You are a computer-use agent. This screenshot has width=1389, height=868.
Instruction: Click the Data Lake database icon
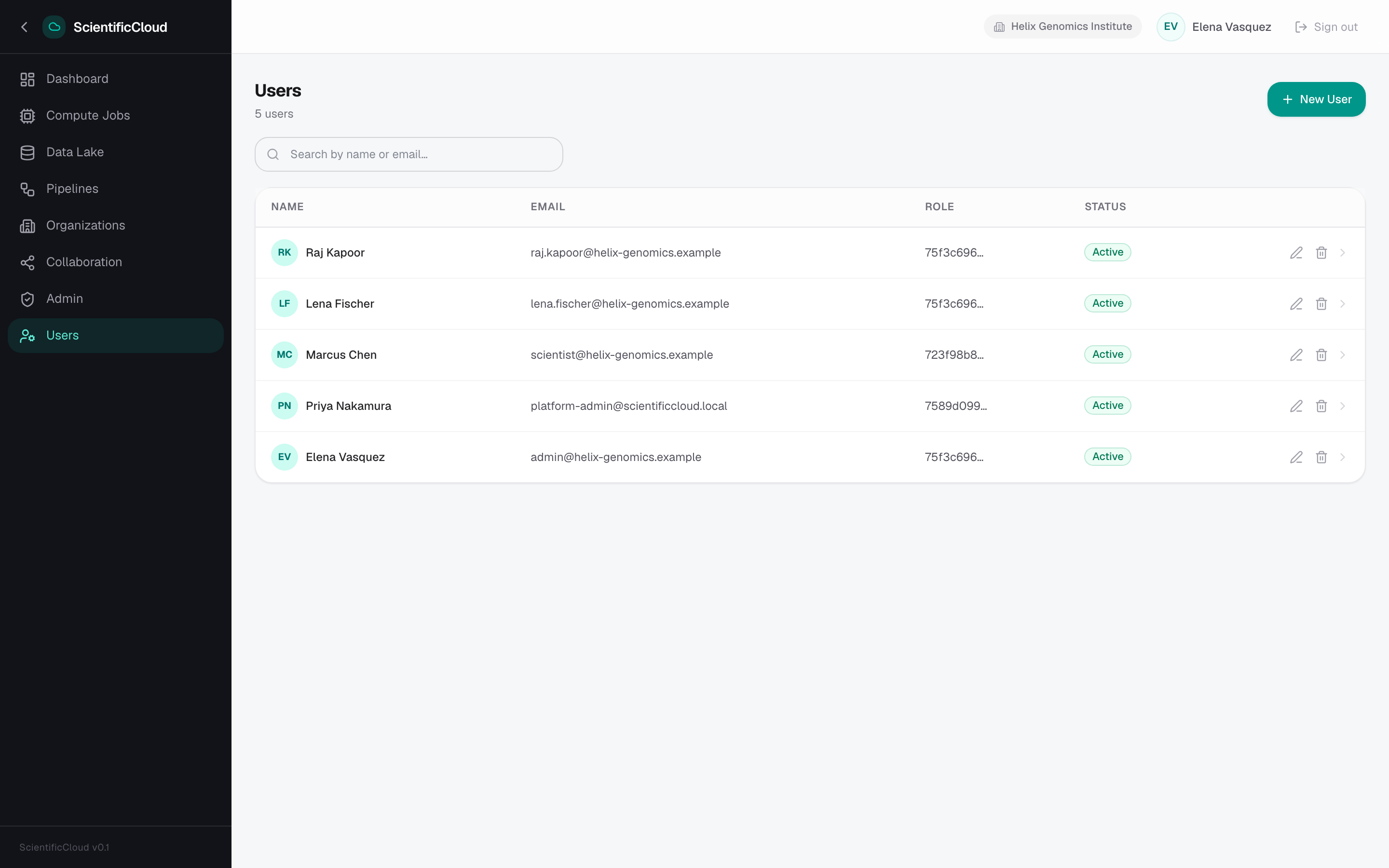pyautogui.click(x=27, y=153)
